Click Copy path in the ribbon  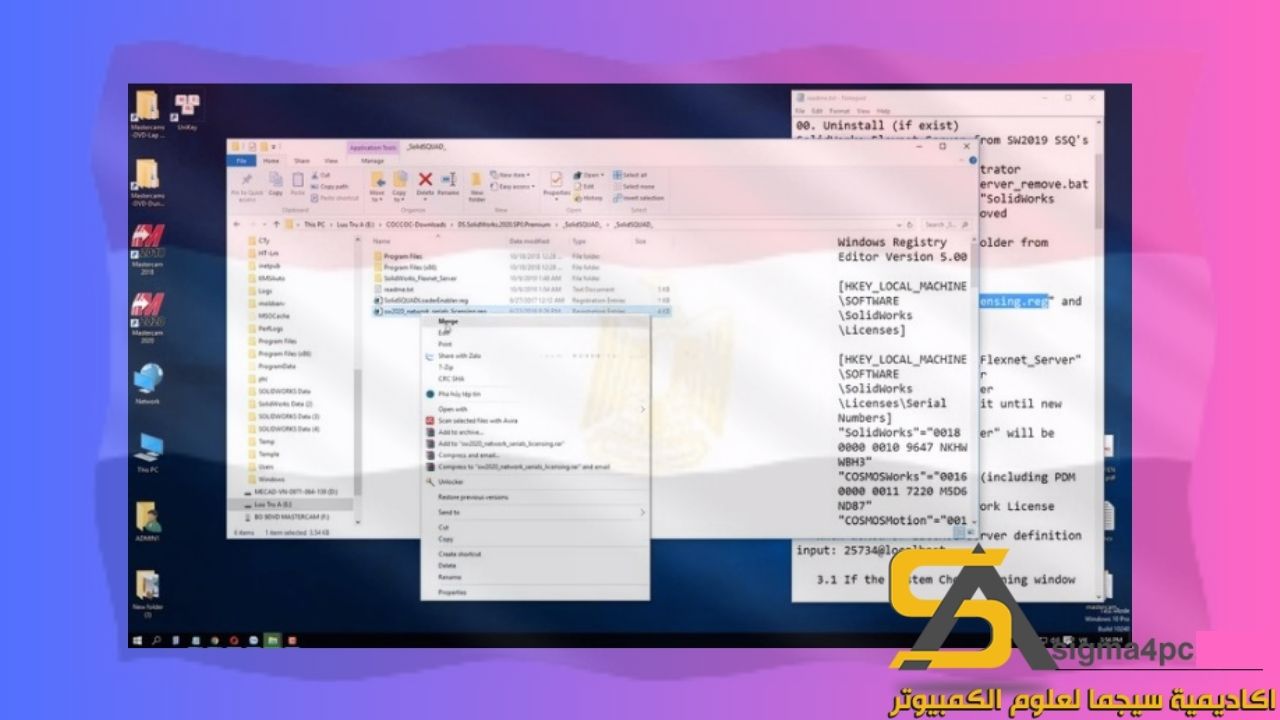pyautogui.click(x=330, y=186)
